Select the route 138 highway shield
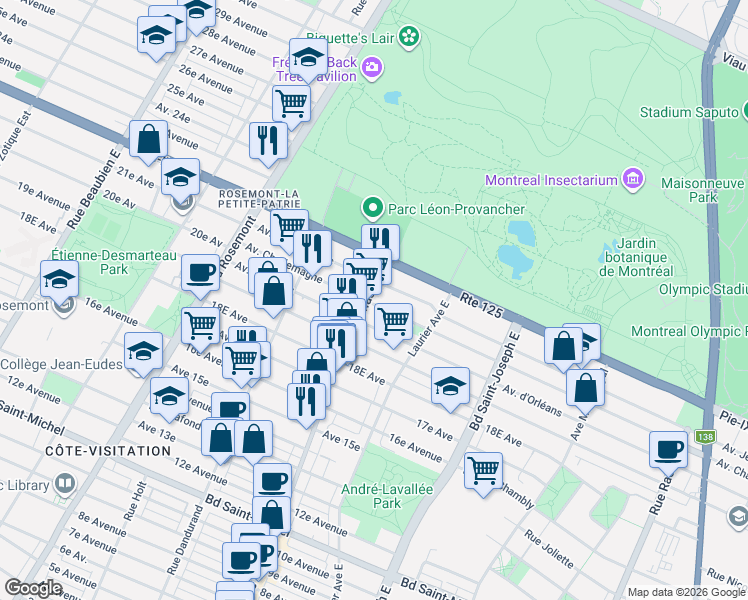 point(705,436)
